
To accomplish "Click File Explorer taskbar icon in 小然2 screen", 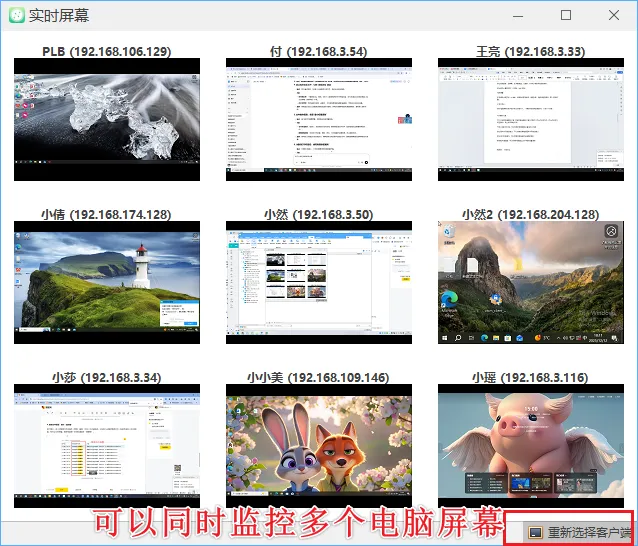I will (496, 338).
